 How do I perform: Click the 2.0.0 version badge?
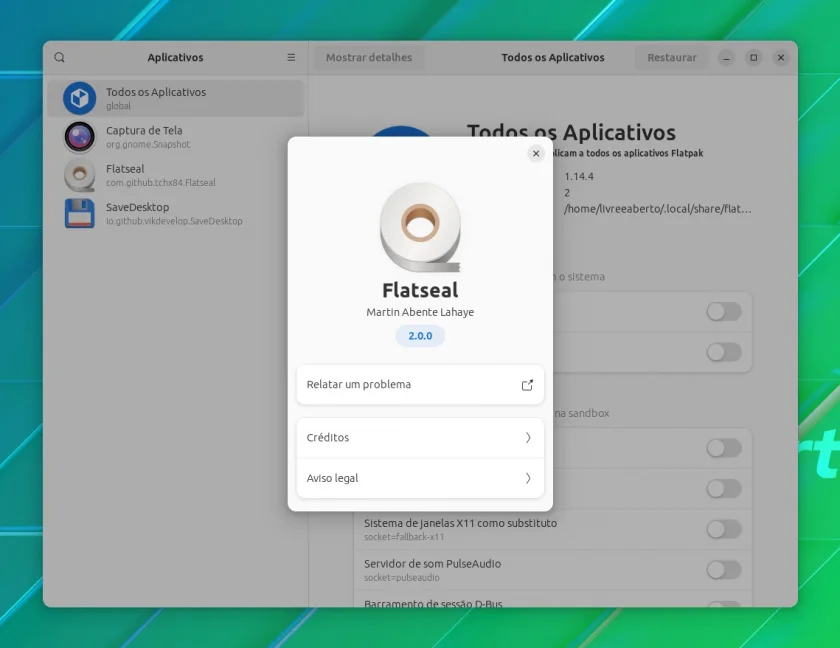tap(420, 336)
